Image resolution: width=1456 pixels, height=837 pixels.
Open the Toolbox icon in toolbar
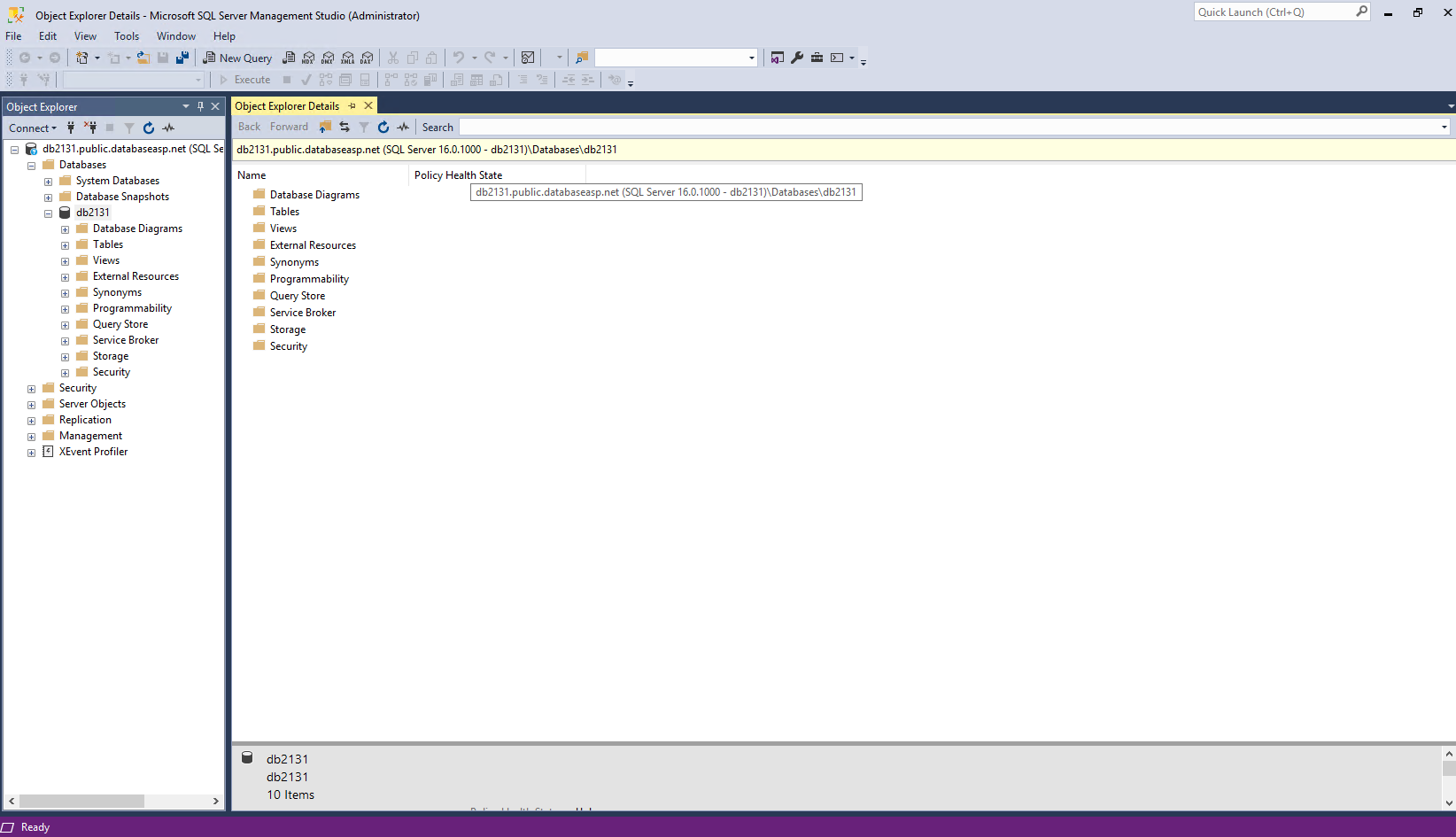tap(817, 58)
